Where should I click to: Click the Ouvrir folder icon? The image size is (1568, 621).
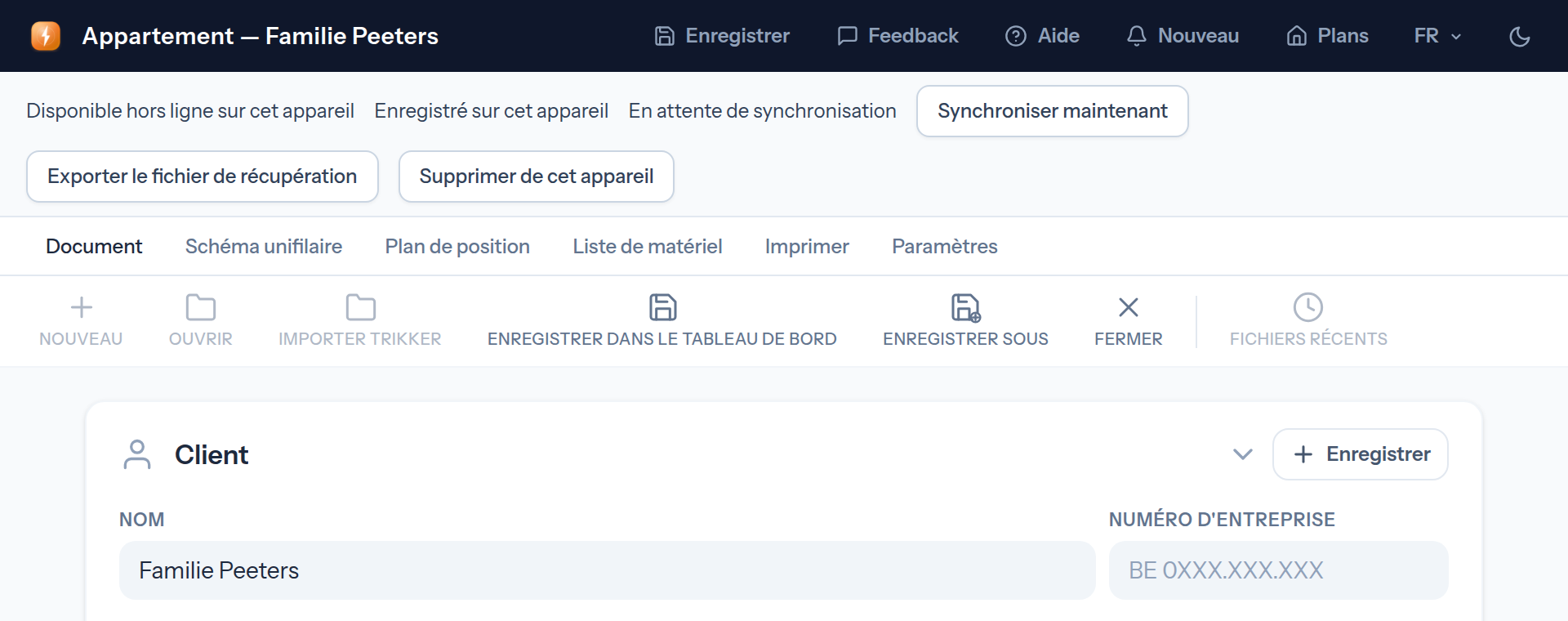click(201, 307)
